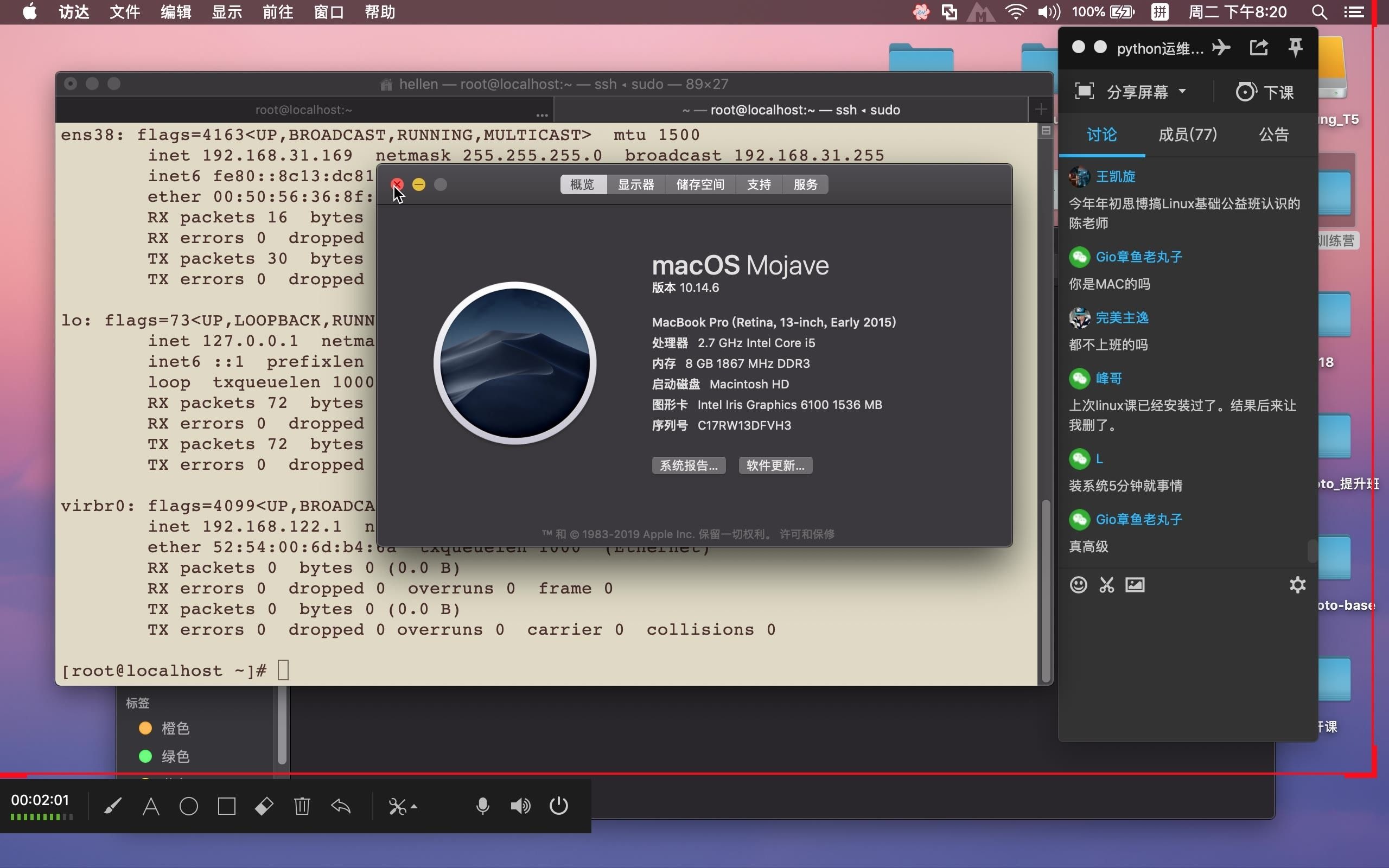The width and height of the screenshot is (1389, 868).
Task: Click the airplane icon in chat header
Action: 1221,47
